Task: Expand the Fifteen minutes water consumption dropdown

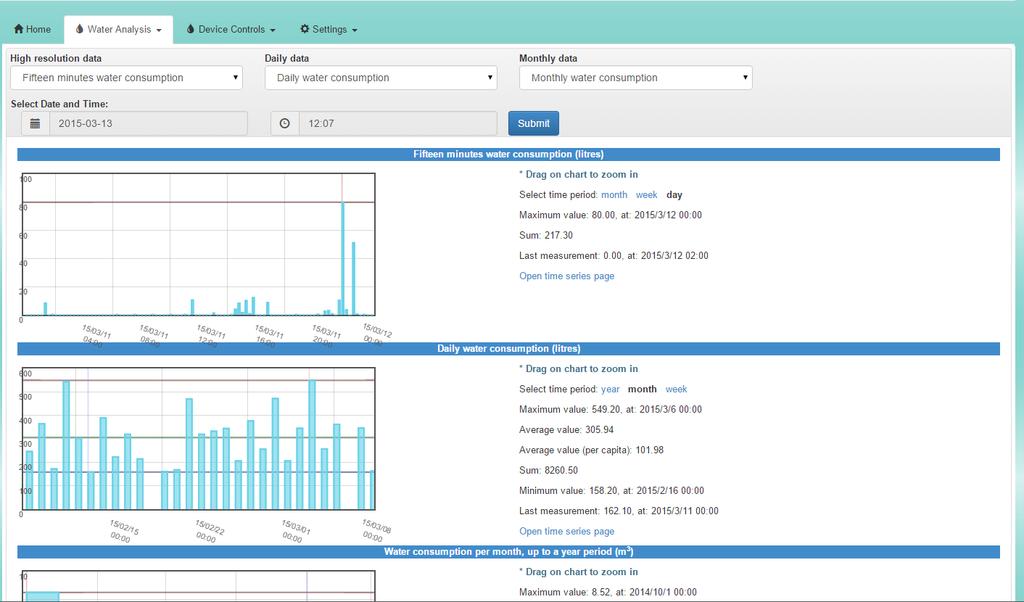Action: click(126, 78)
